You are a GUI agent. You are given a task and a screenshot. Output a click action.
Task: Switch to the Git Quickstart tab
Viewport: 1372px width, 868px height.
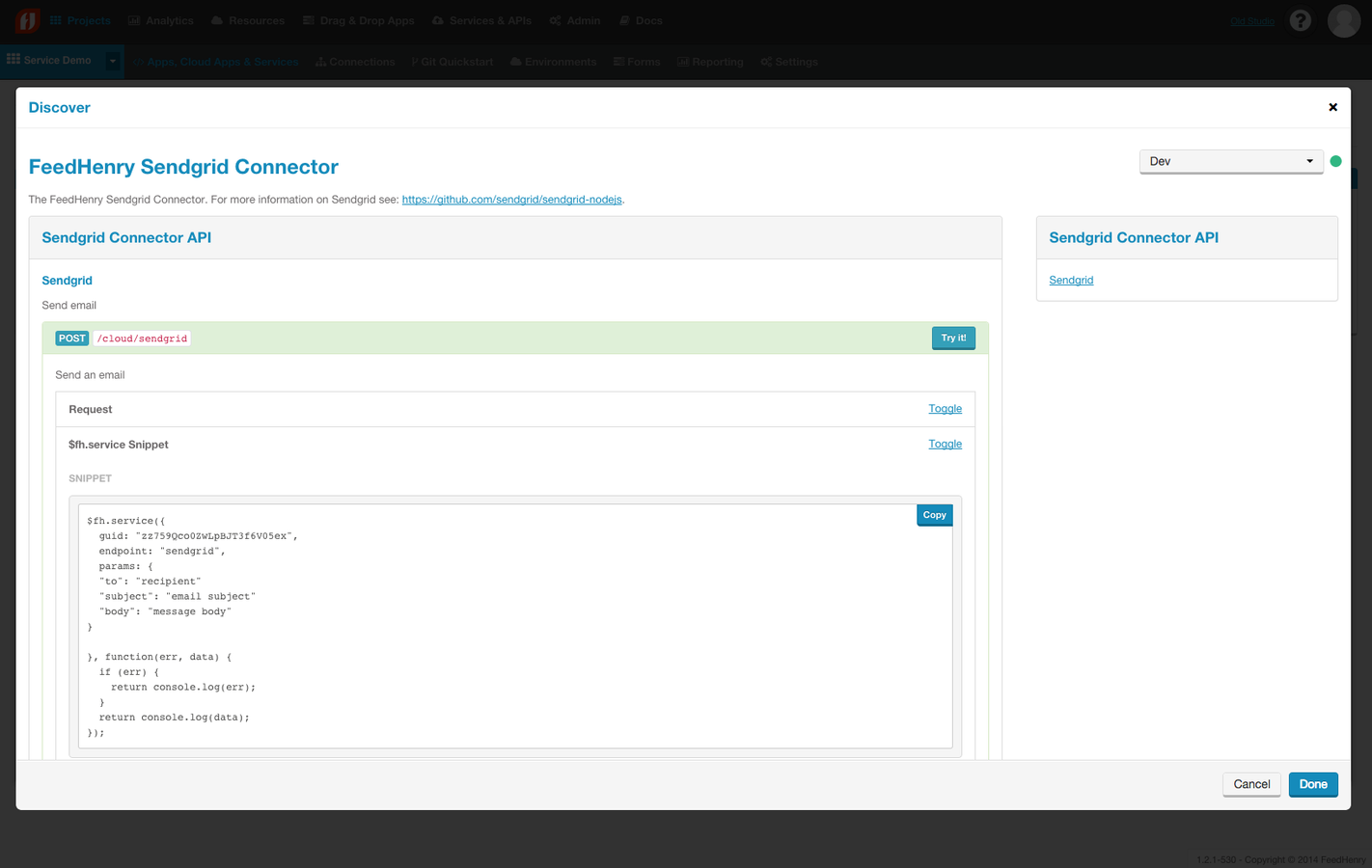pyautogui.click(x=453, y=62)
